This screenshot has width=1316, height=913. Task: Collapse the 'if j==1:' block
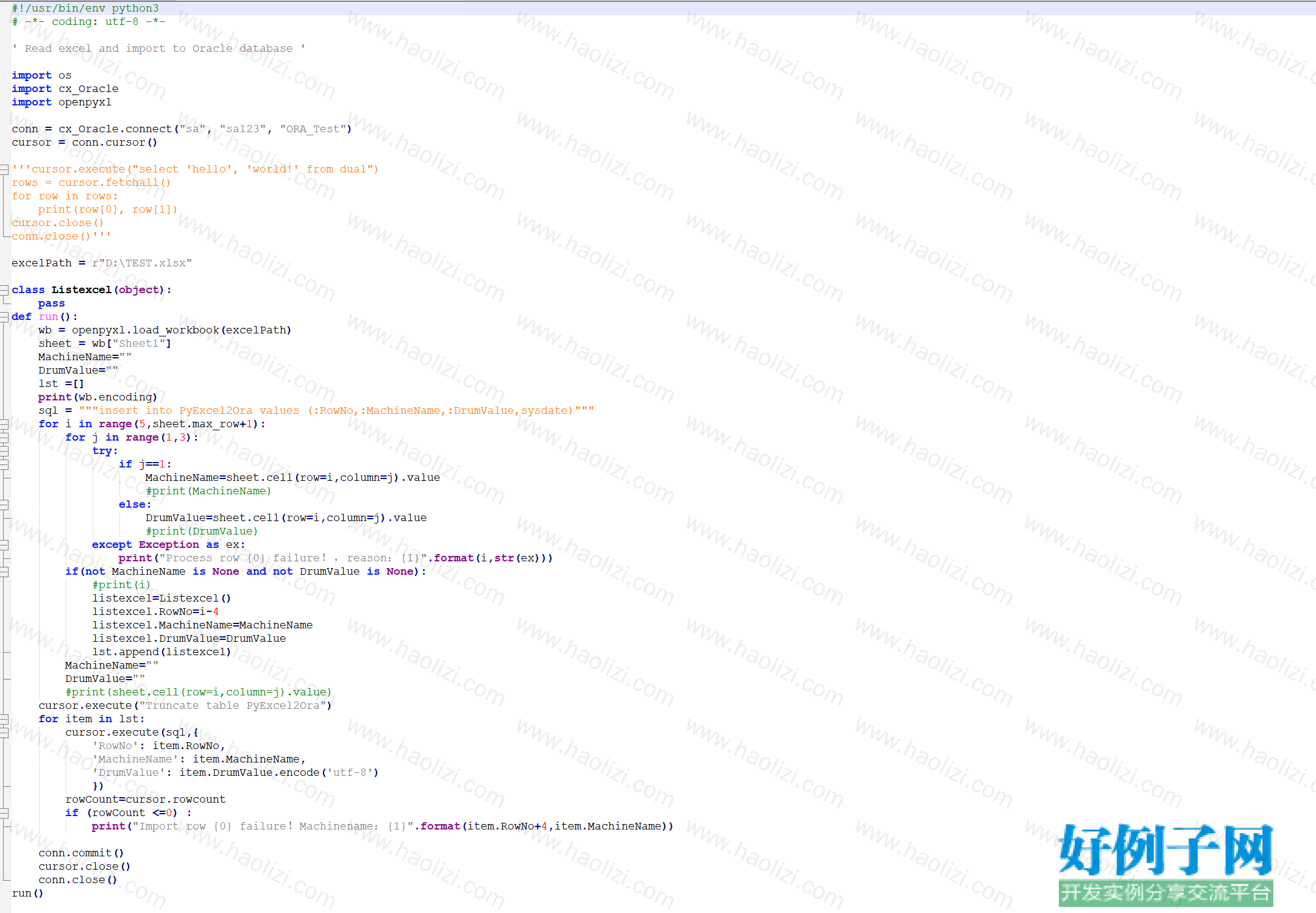[x=4, y=464]
